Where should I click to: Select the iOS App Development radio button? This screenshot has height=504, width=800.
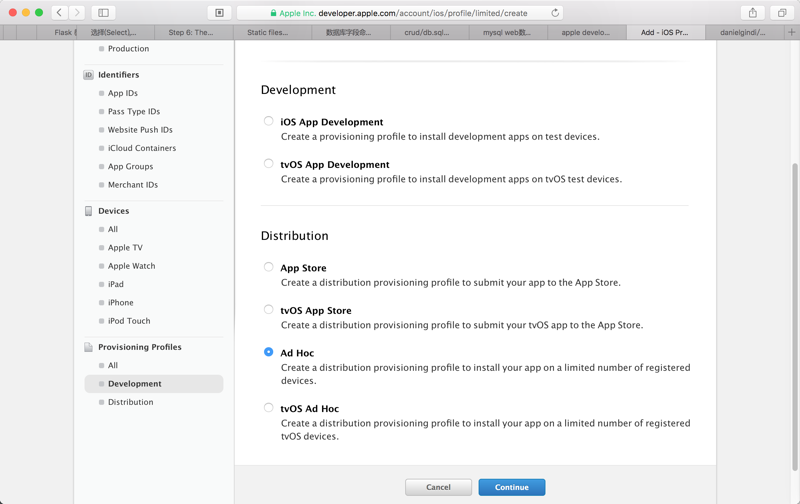click(x=268, y=121)
